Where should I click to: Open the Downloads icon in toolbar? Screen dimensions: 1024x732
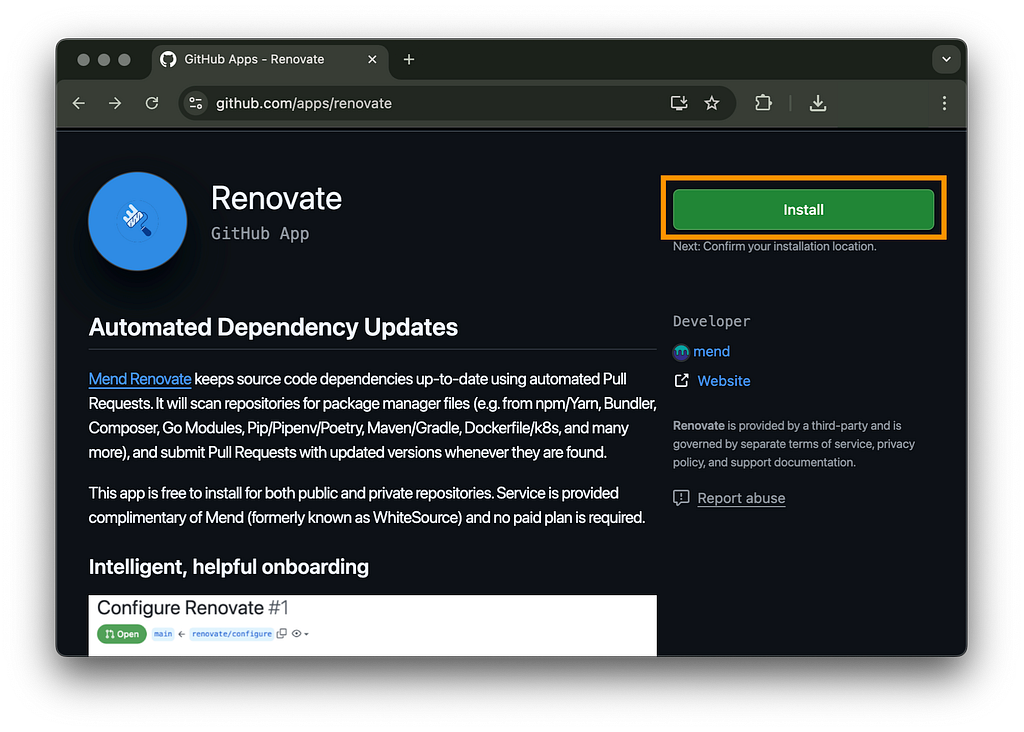coord(818,103)
